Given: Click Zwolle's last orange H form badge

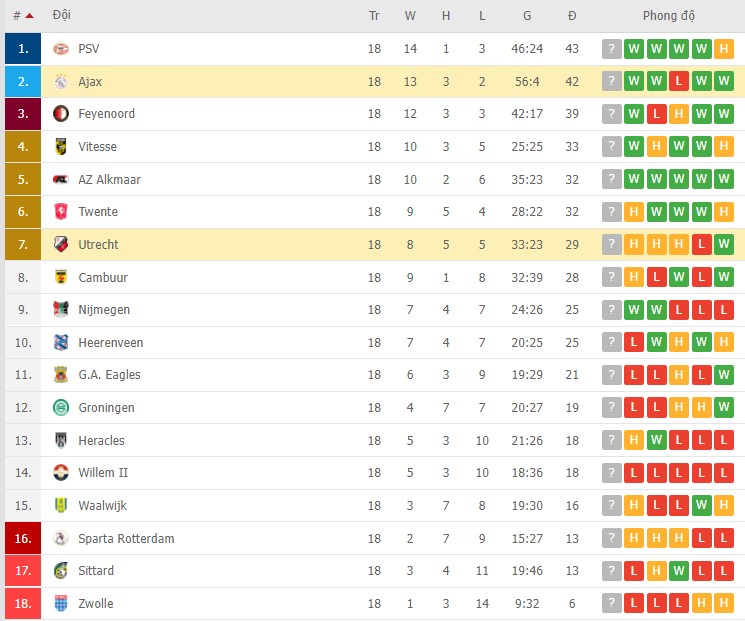Looking at the screenshot, I should coord(725,604).
